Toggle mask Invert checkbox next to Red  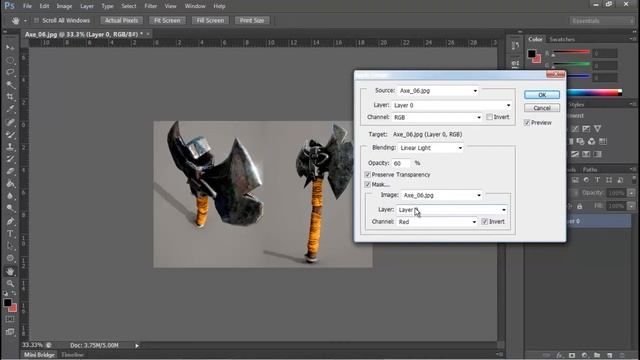coord(484,222)
